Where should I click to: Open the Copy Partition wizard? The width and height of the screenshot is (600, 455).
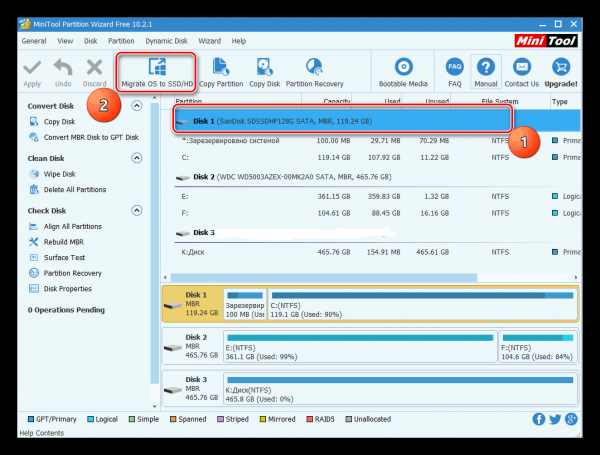coord(221,73)
